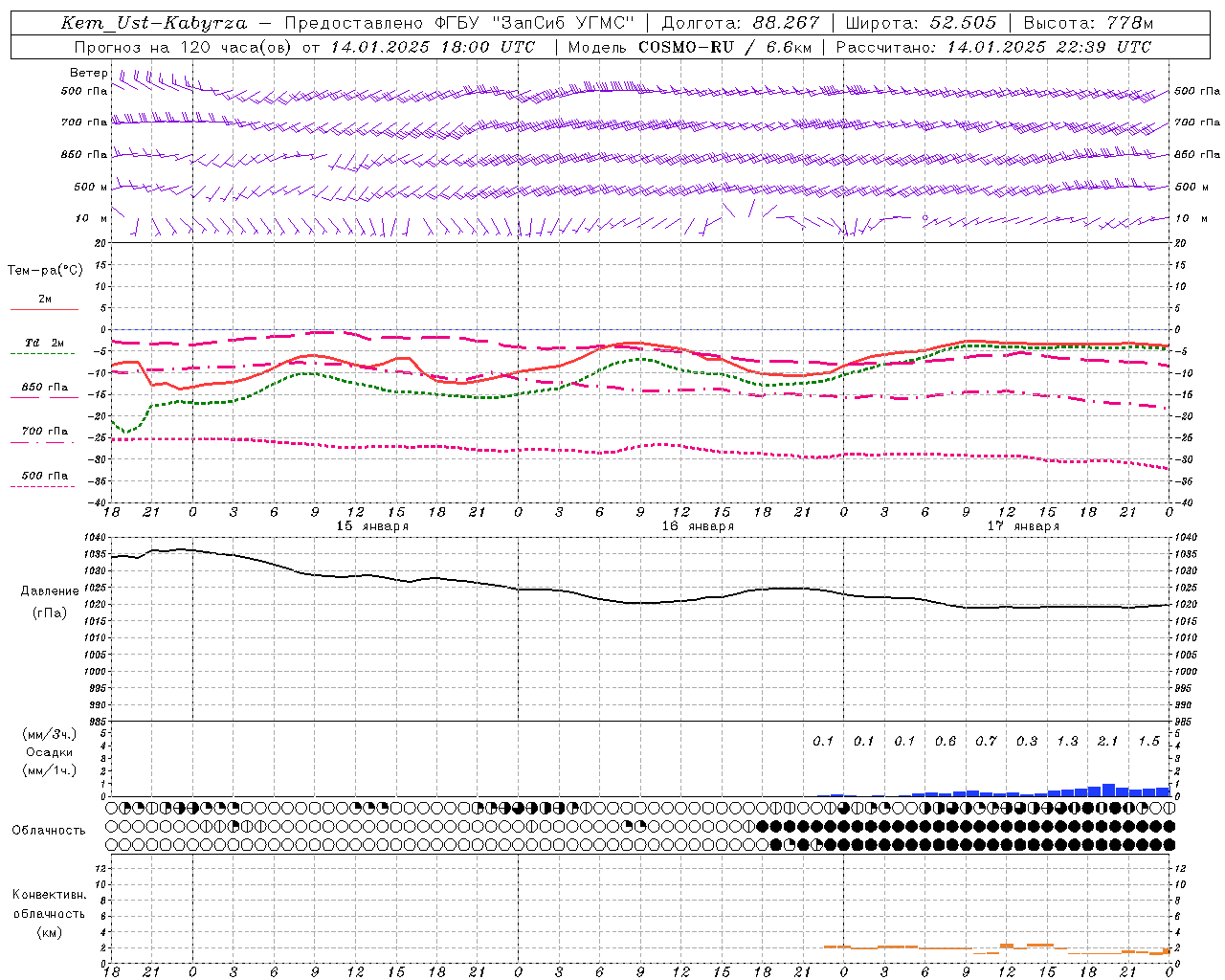This screenshot has height=980, width=1225.
Task: Click the forecast start time 14.01.2025 18:00 UTC
Action: click(433, 47)
